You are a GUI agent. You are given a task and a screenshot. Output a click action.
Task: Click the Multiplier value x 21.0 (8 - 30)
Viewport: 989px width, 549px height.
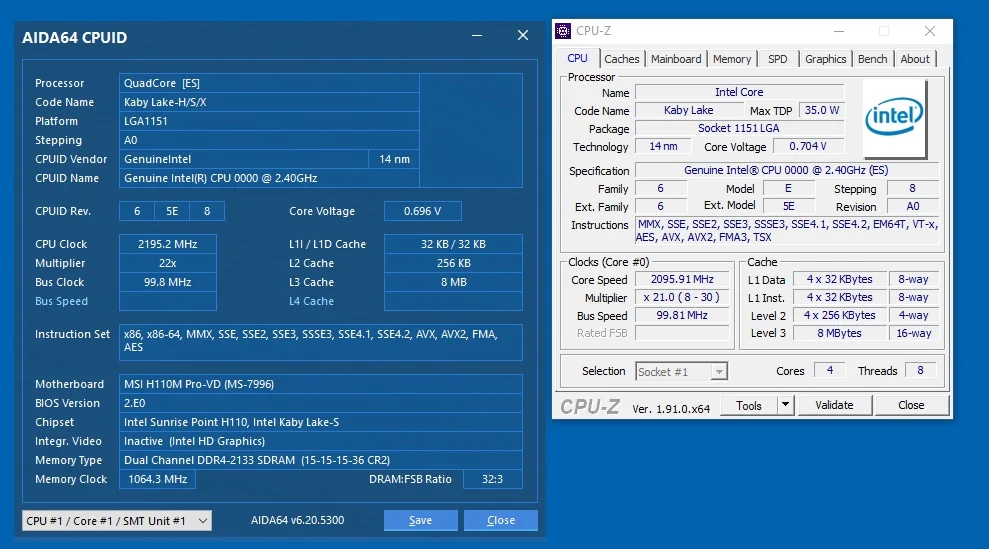pos(682,297)
